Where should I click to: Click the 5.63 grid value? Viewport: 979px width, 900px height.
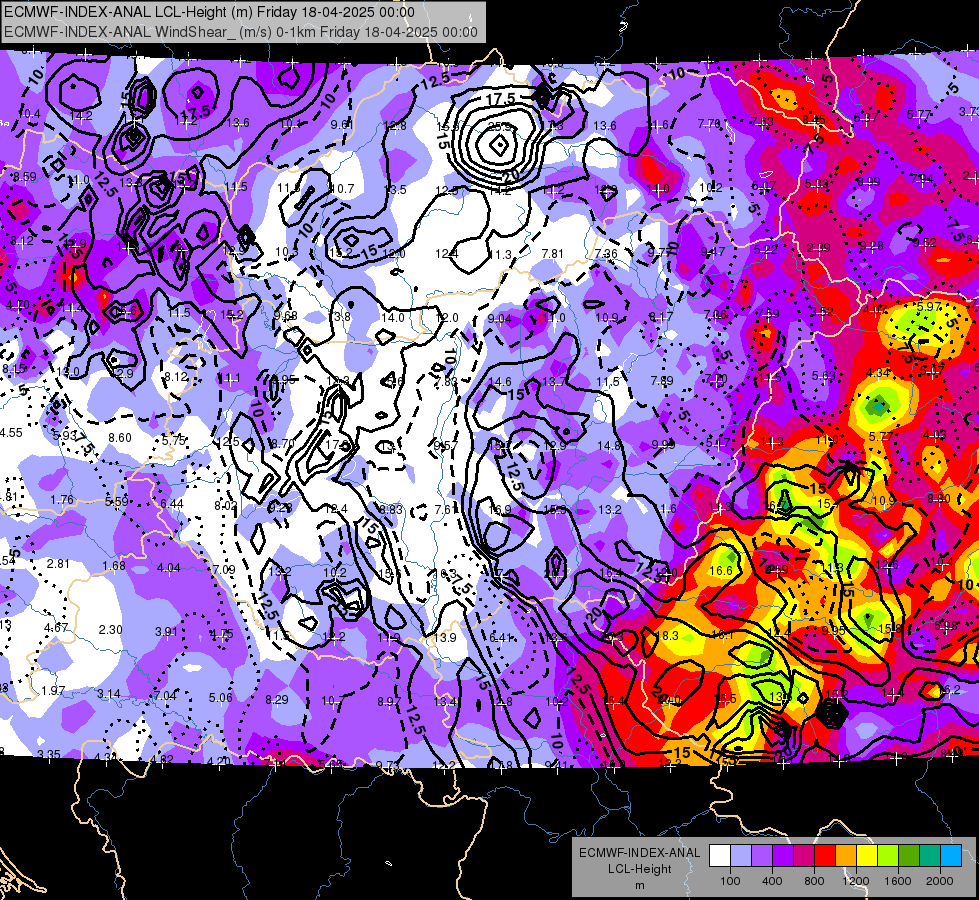[824, 375]
